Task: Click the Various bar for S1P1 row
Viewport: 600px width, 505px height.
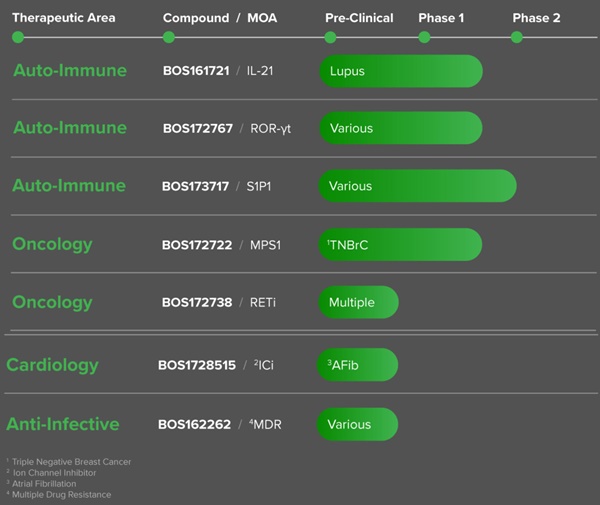Action: (417, 186)
